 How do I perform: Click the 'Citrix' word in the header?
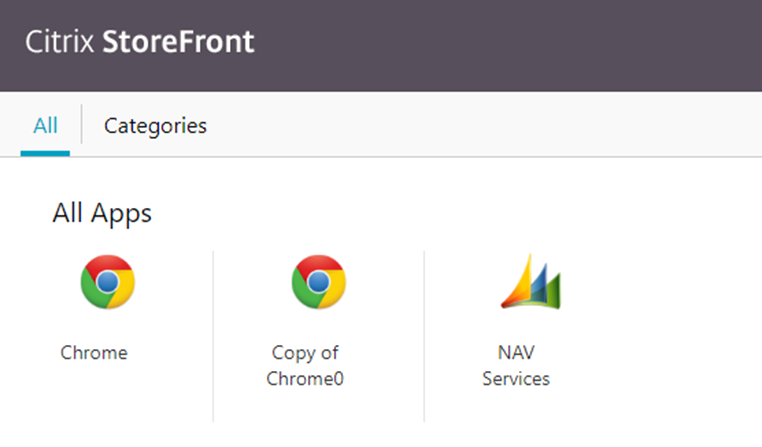(x=60, y=43)
